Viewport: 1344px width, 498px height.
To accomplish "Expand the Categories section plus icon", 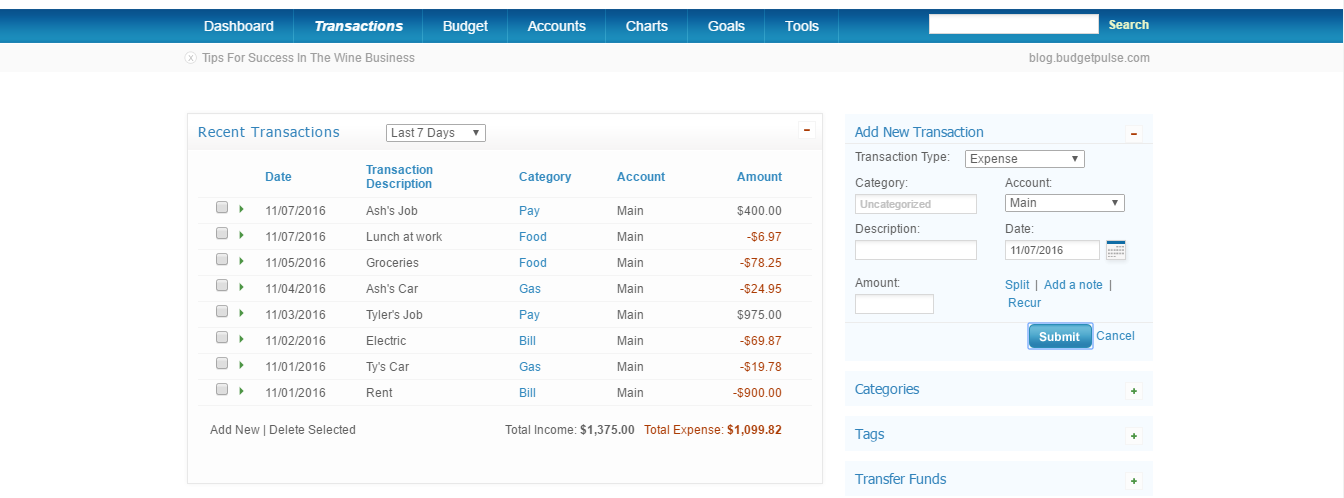I will [x=1133, y=391].
